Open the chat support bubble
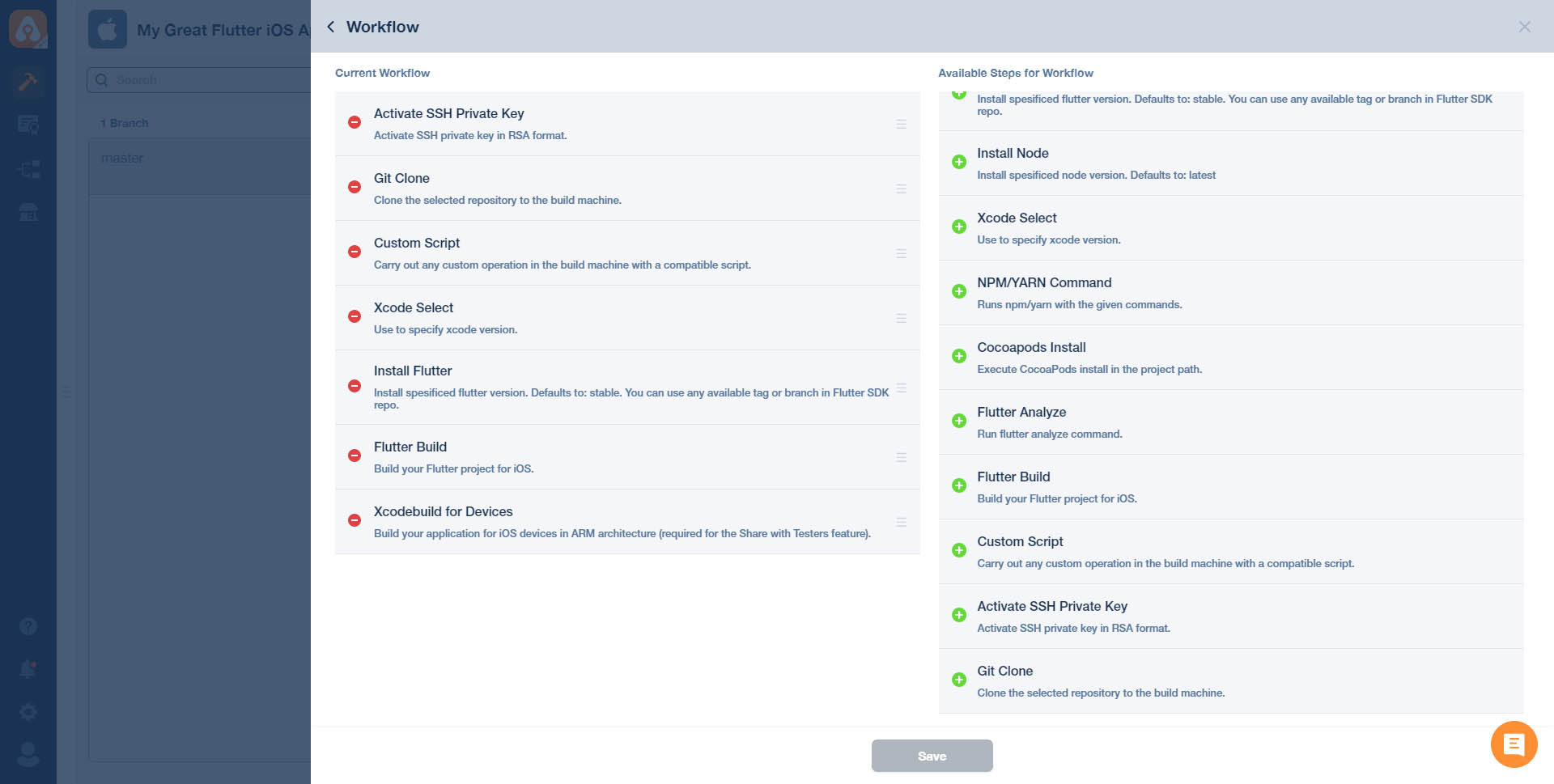1554x784 pixels. (1514, 744)
